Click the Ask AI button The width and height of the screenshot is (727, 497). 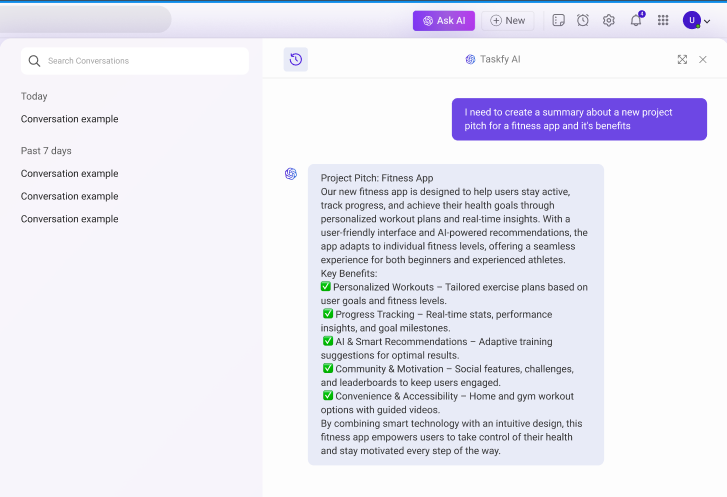tap(444, 21)
